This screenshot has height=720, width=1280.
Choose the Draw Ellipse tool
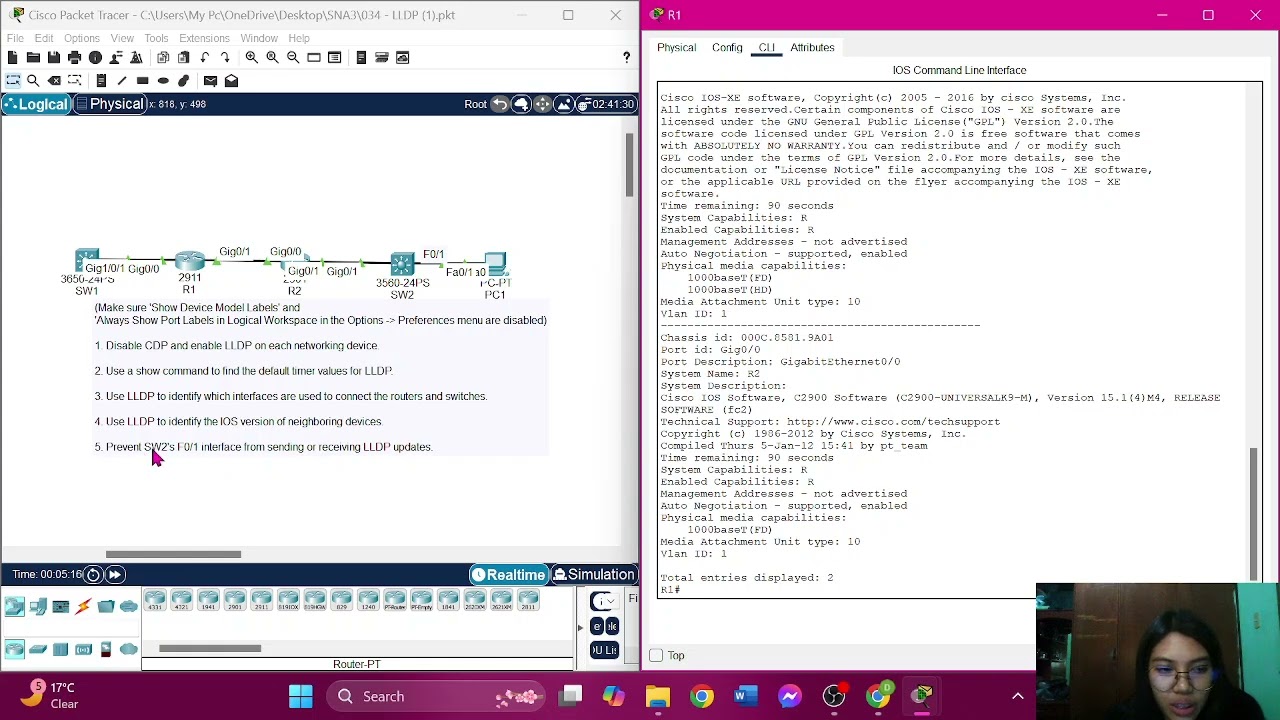[x=163, y=81]
